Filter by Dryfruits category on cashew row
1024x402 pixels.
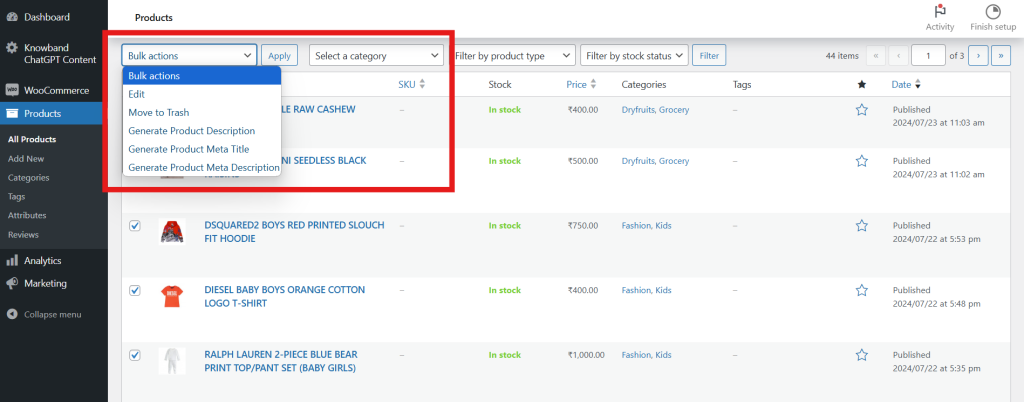tap(638, 110)
